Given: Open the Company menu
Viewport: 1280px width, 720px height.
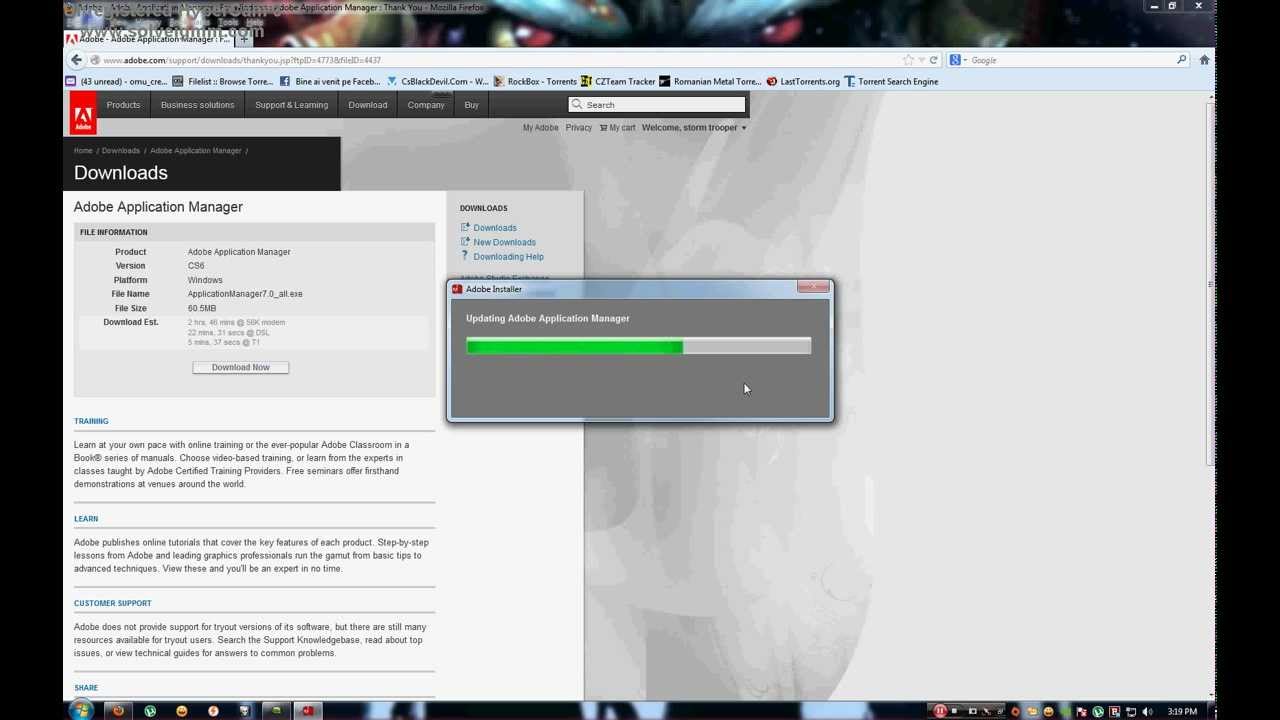Looking at the screenshot, I should (x=426, y=105).
